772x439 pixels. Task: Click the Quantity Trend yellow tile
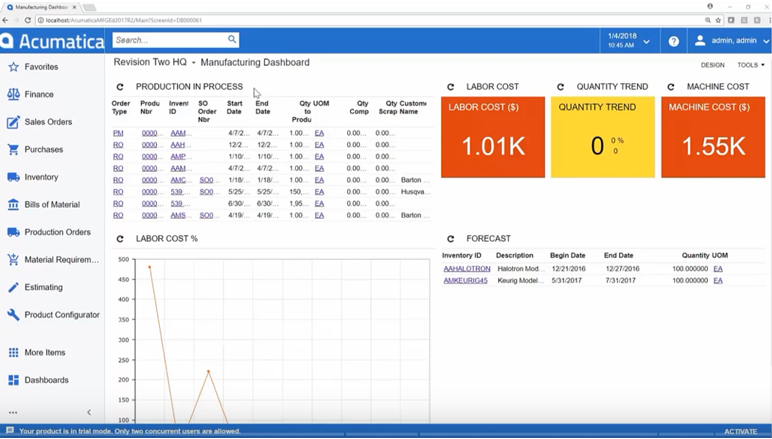pos(603,137)
